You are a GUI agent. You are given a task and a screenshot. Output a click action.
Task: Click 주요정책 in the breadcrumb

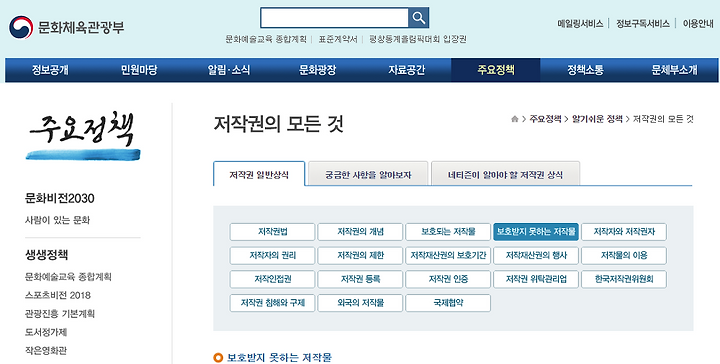coord(546,119)
